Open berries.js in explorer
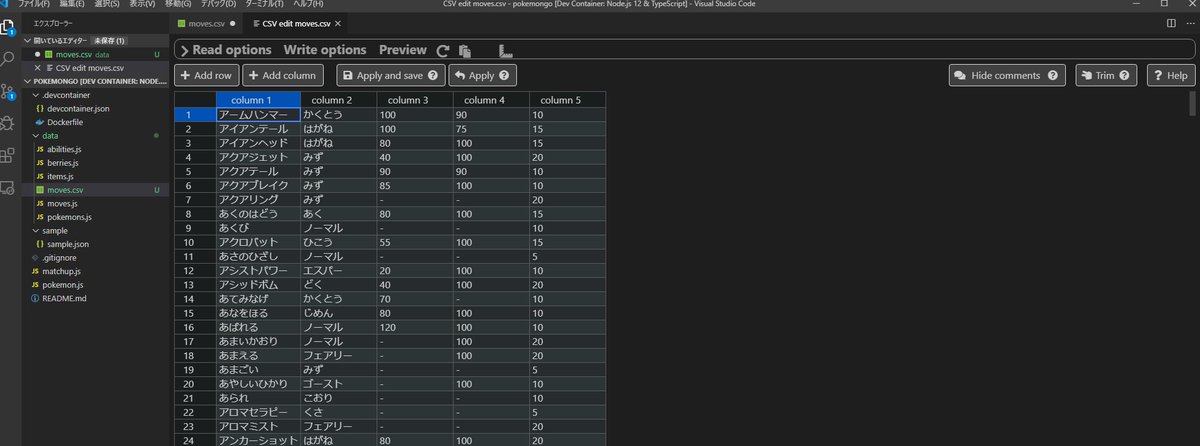 (x=65, y=162)
